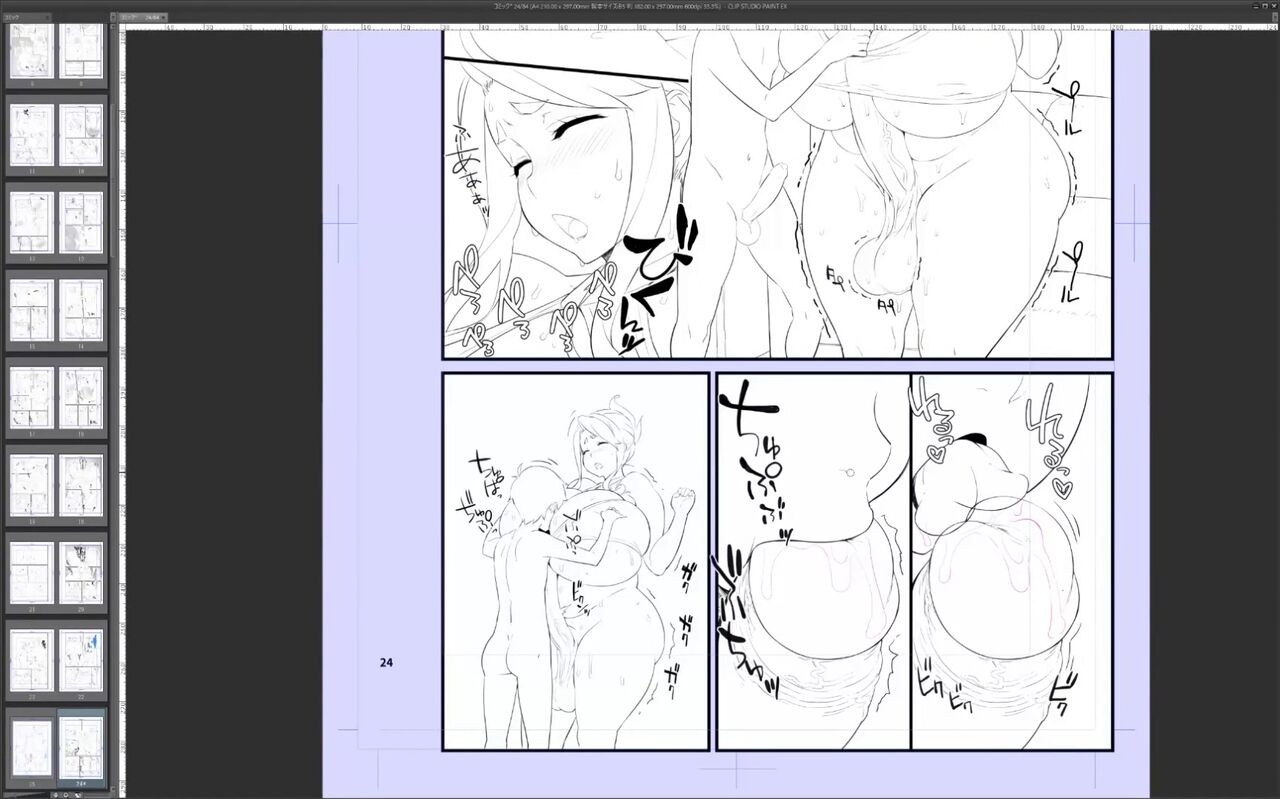Select the page 10 thumbnail
The width and height of the screenshot is (1280, 799).
pyautogui.click(x=81, y=135)
